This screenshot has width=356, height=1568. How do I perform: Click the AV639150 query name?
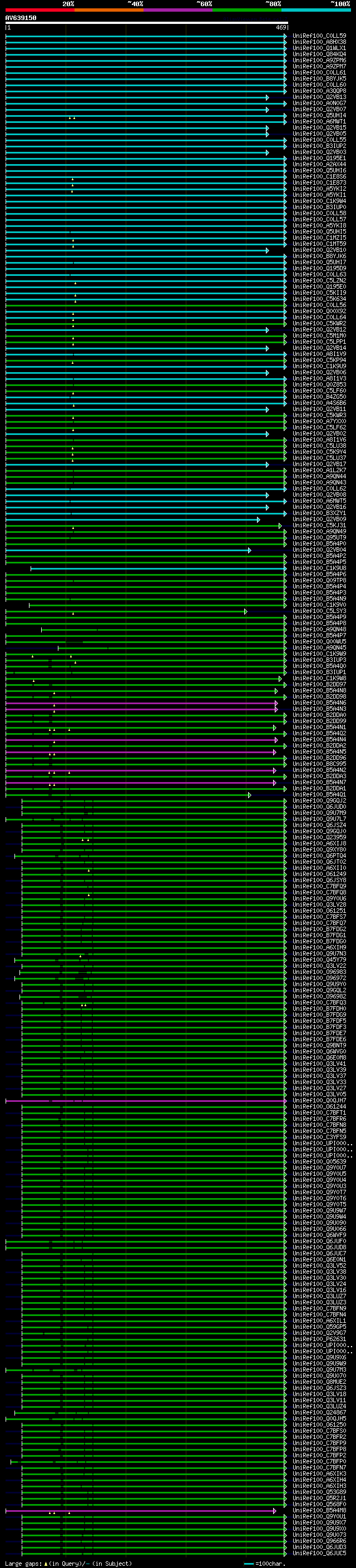tap(21, 18)
